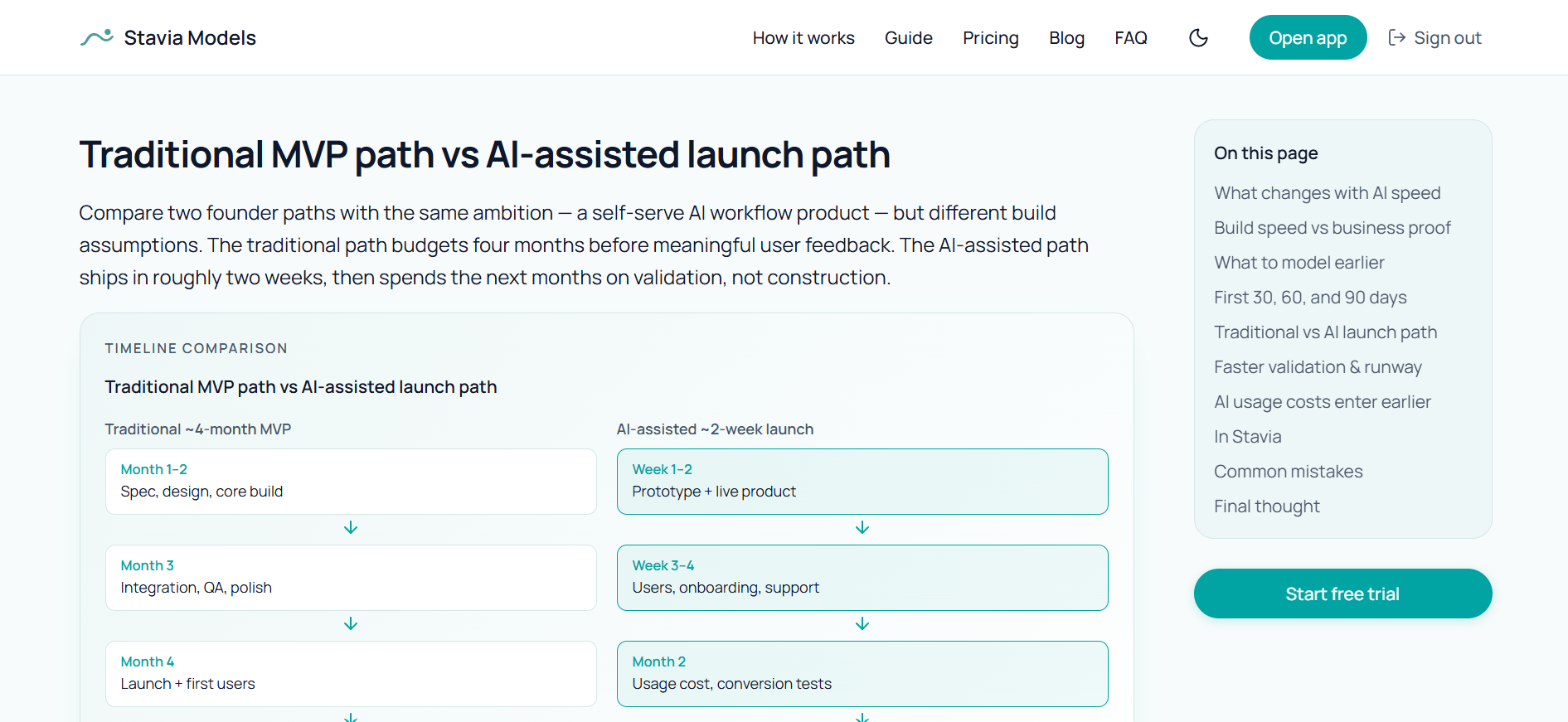Screen dimensions: 1568x722
Task: Open the Guide menu item
Action: click(909, 38)
